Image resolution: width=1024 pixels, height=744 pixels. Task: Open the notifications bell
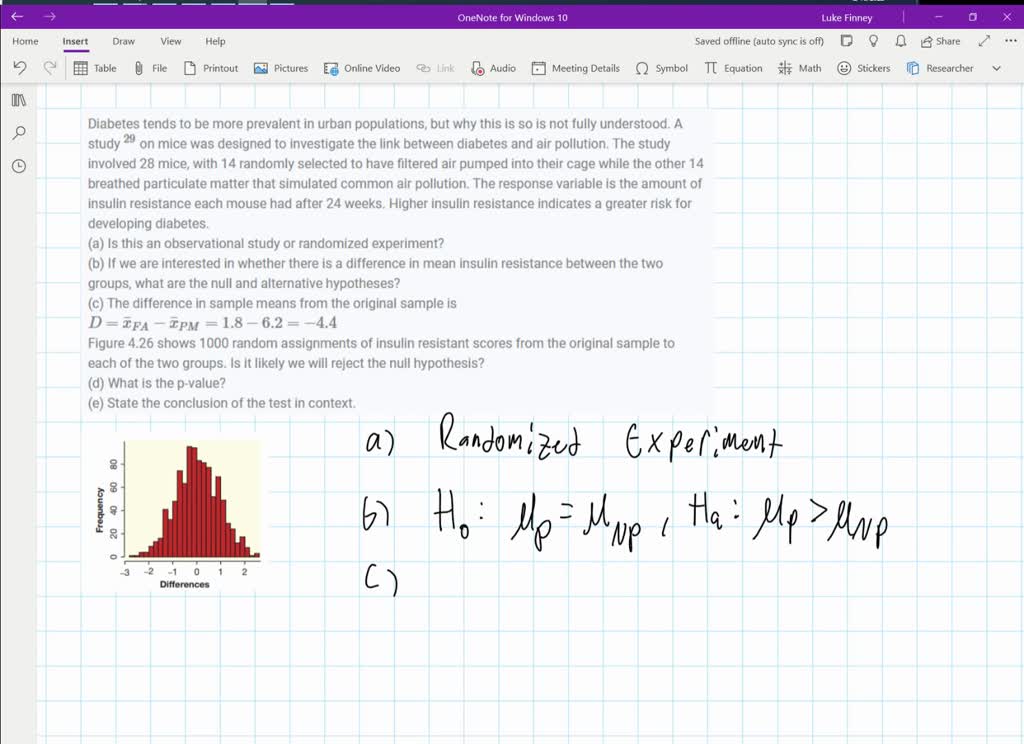click(900, 41)
